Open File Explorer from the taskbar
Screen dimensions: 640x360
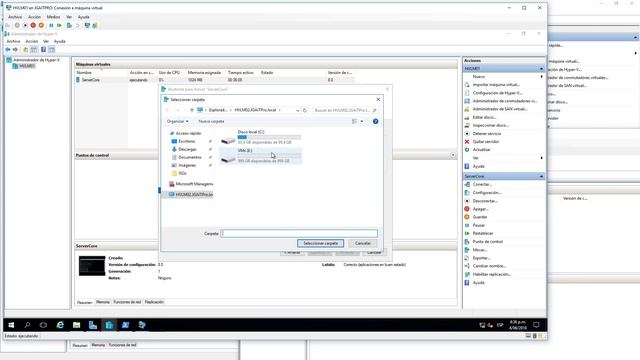(x=76, y=325)
